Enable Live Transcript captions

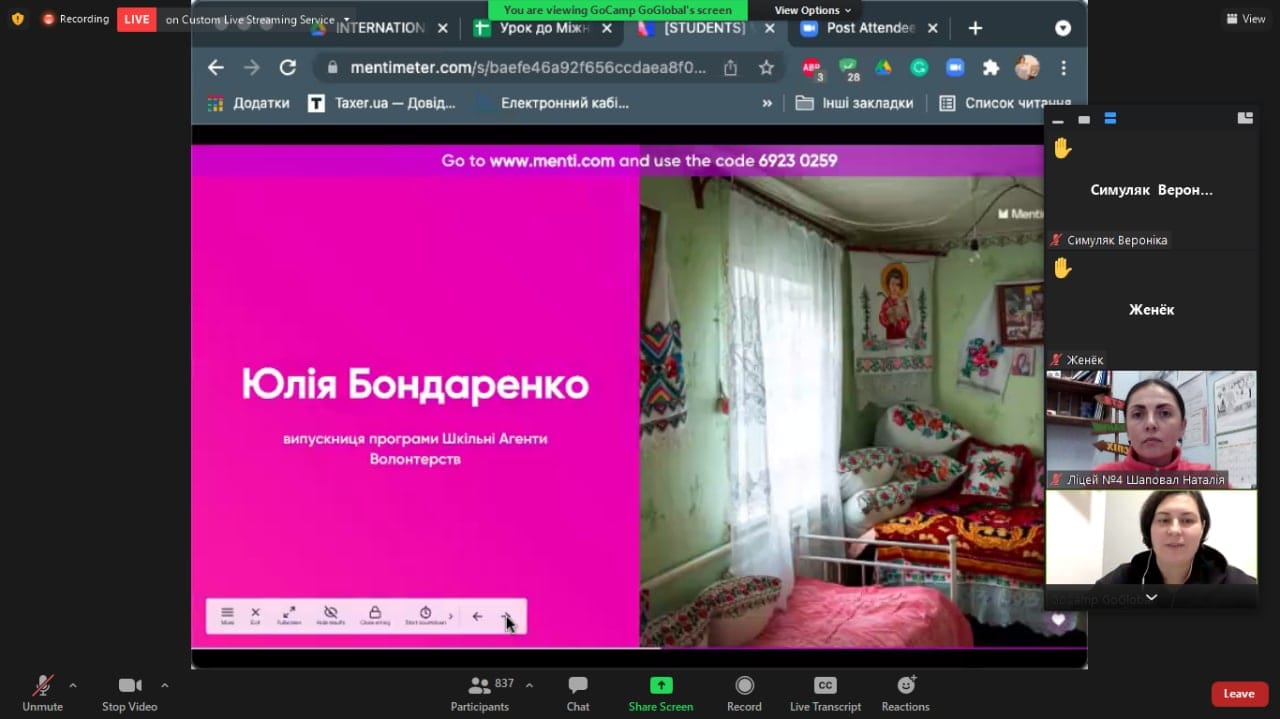point(825,693)
